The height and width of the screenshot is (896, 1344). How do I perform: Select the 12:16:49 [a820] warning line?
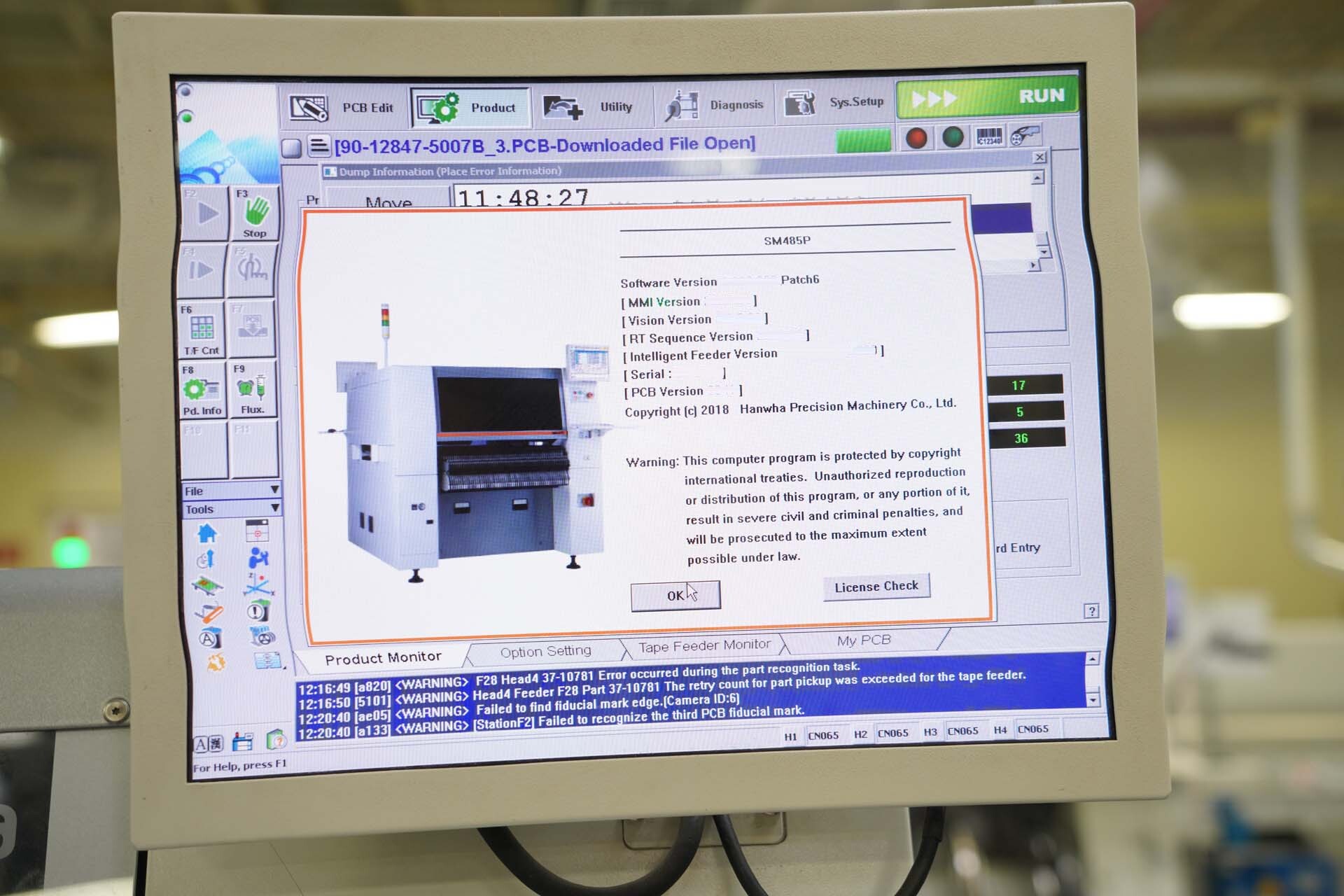click(580, 677)
